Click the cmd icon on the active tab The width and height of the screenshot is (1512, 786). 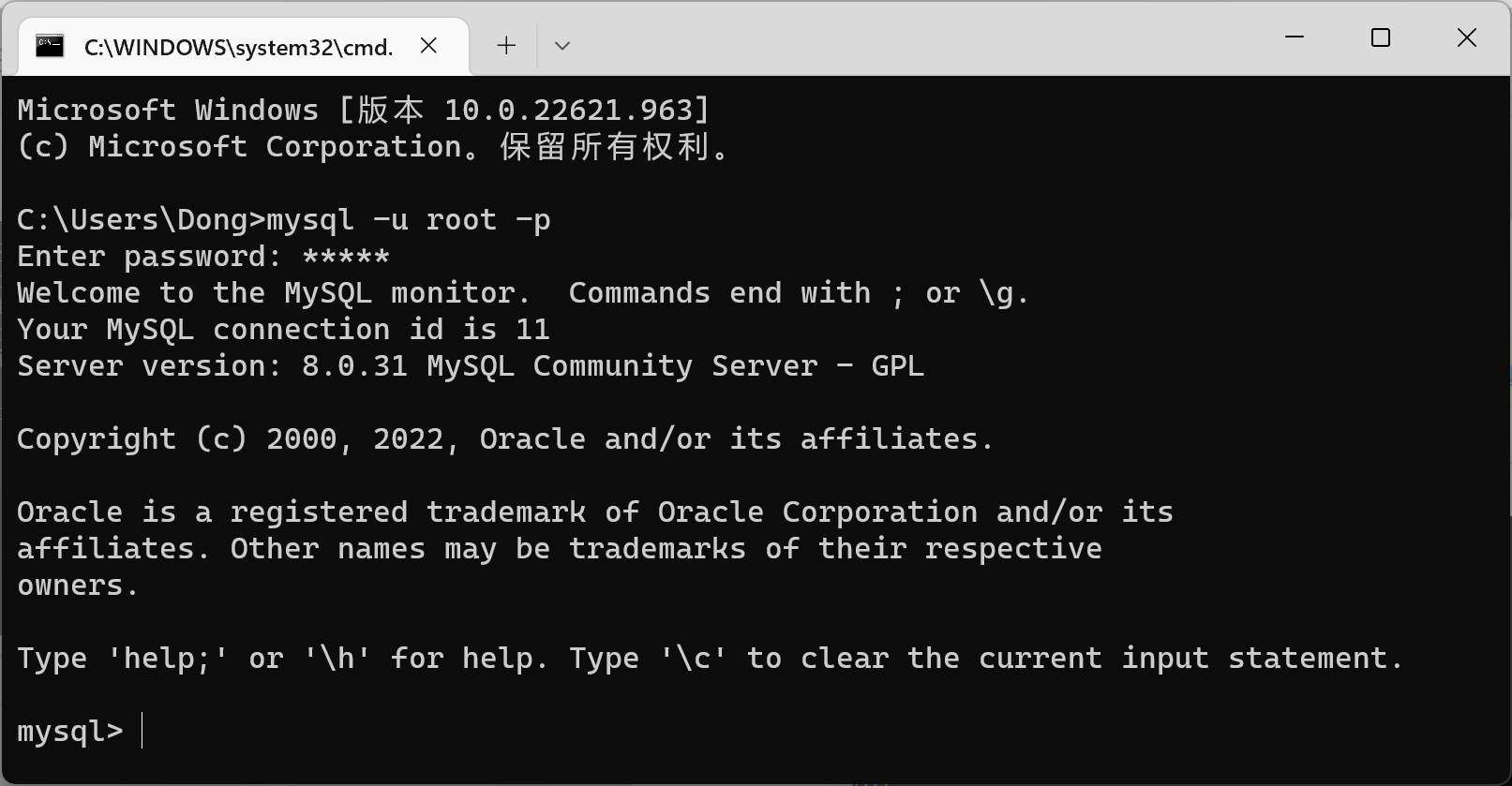tap(50, 46)
